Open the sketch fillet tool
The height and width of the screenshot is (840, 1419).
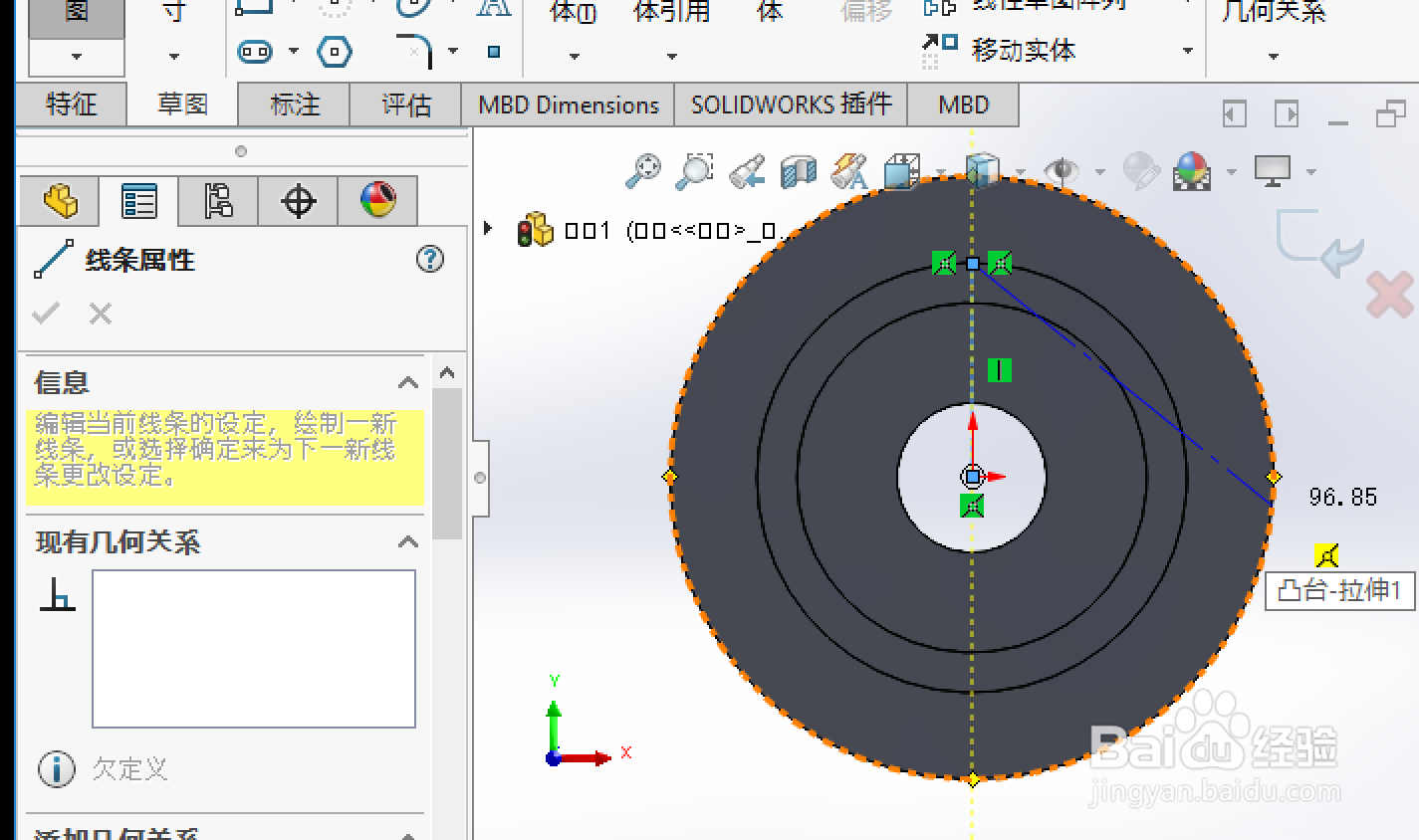tap(422, 52)
